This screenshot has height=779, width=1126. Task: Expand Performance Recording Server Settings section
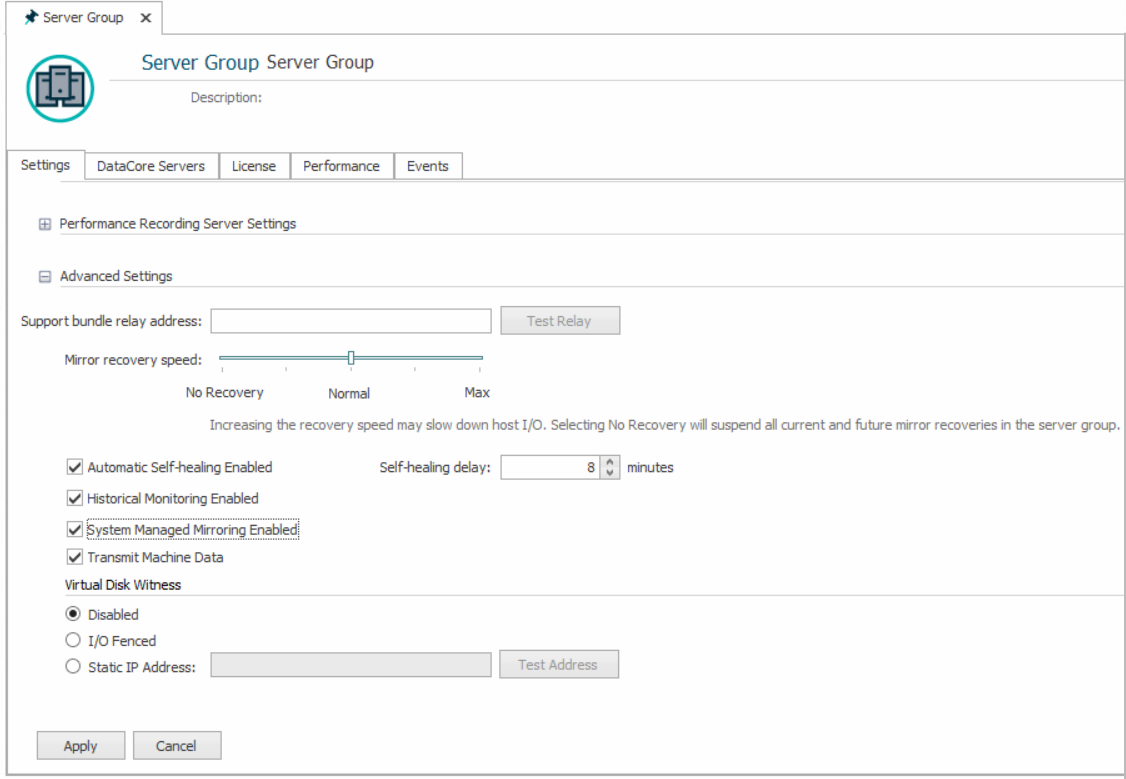44,224
